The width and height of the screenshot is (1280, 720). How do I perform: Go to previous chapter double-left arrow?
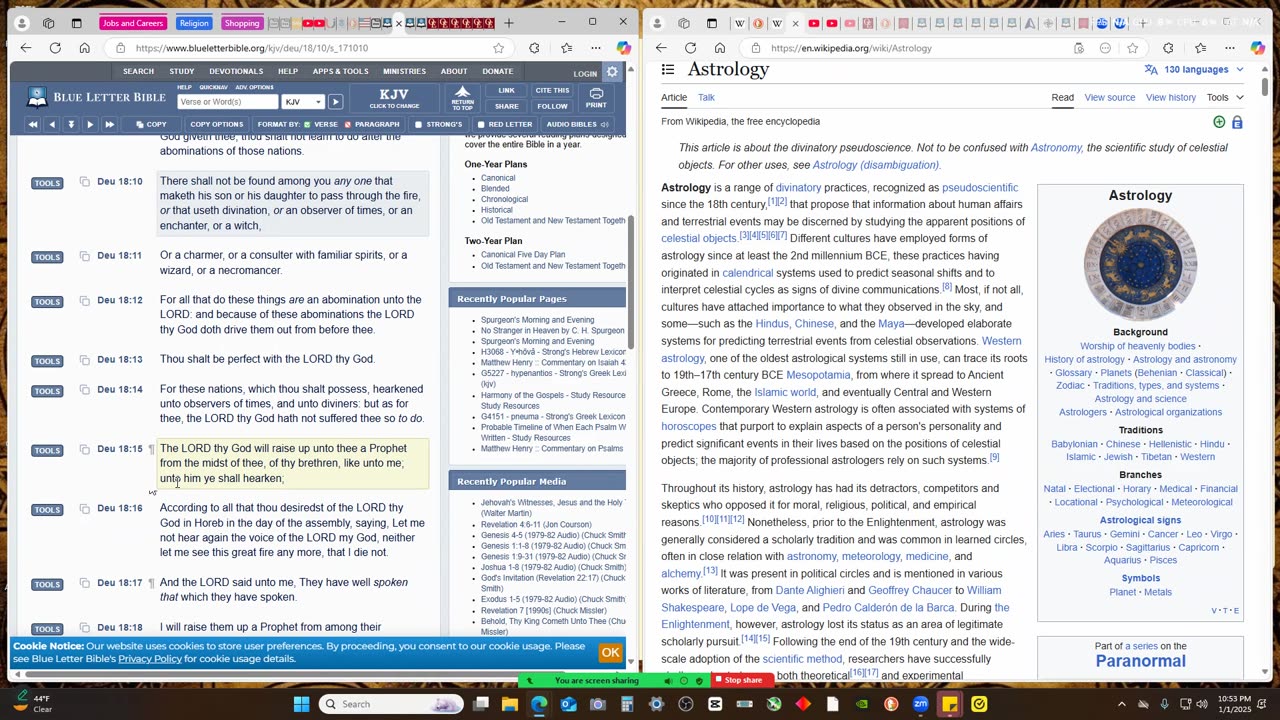click(33, 124)
